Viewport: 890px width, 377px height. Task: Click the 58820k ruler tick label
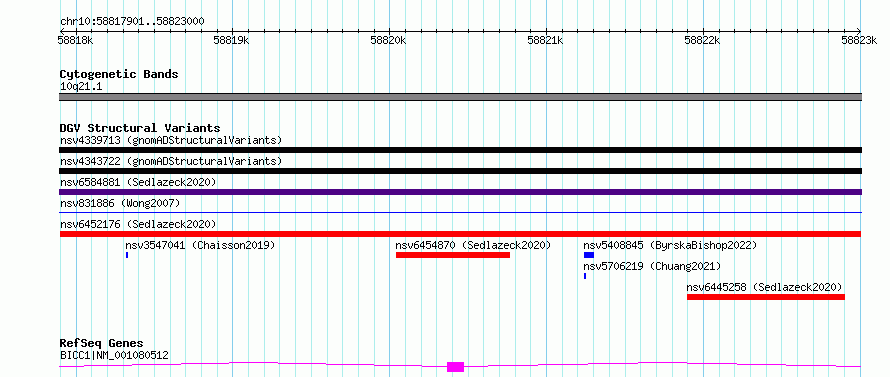388,40
